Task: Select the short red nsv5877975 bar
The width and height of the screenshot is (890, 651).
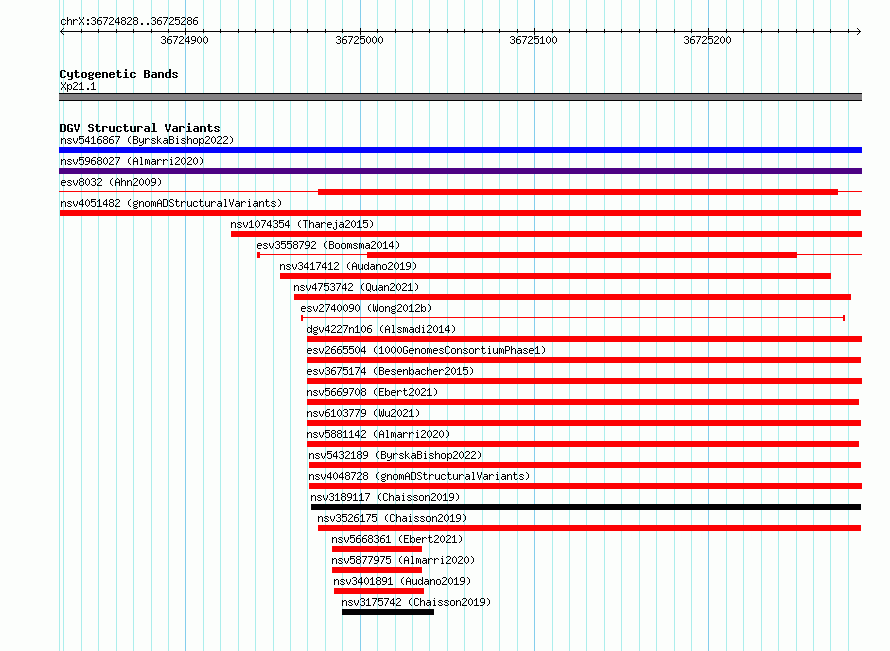Action: (x=377, y=570)
